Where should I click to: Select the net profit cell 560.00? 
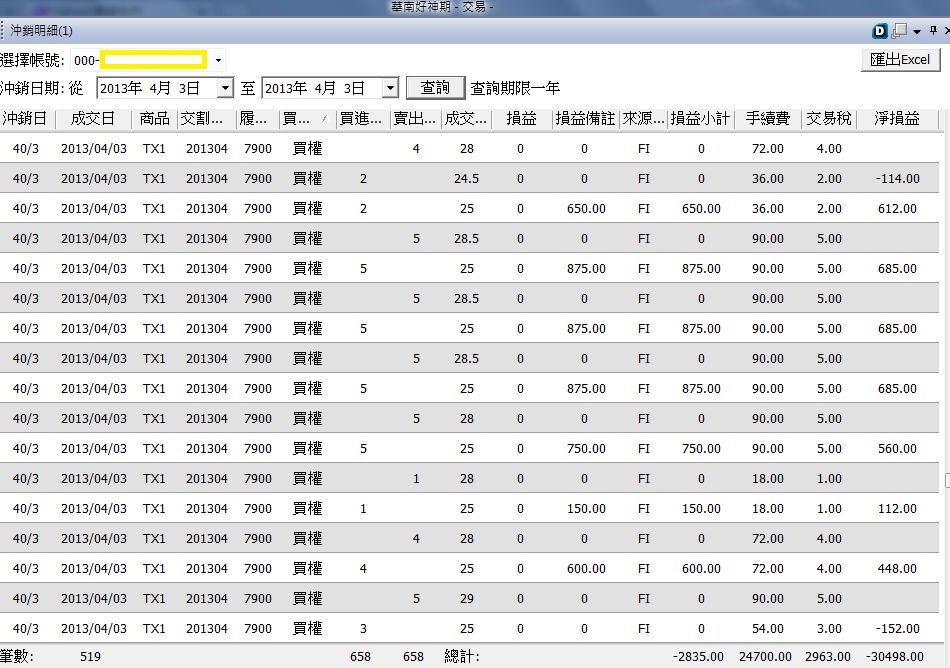tap(897, 449)
